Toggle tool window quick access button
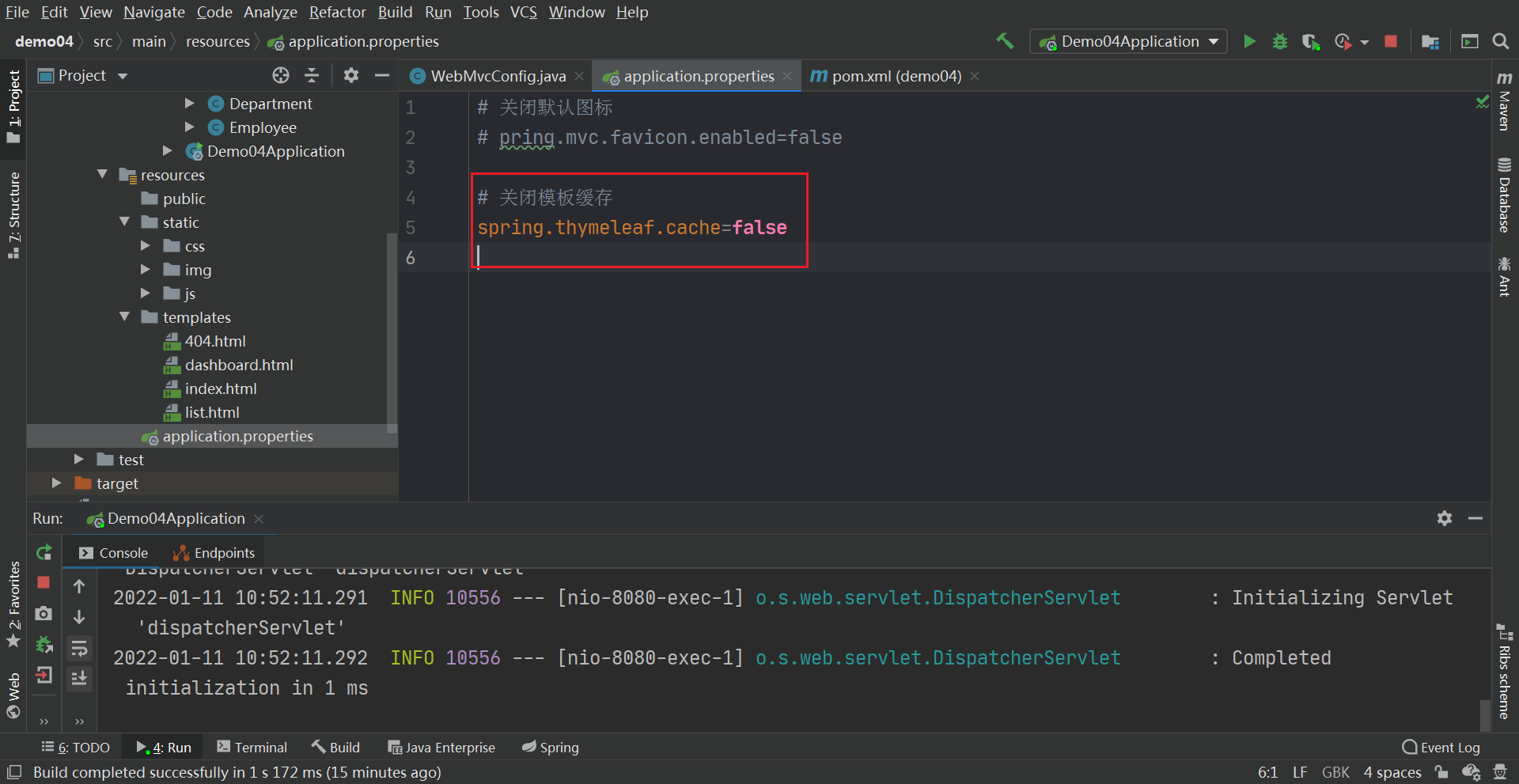 (x=14, y=772)
